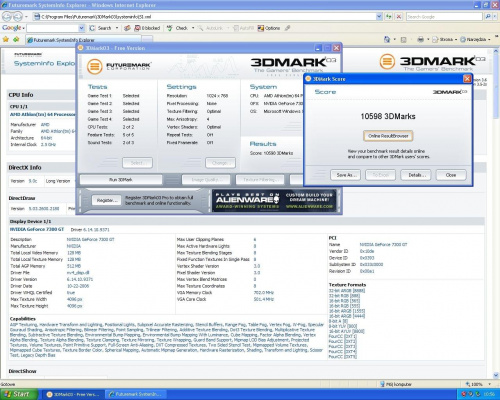Close 3DMark Score dialog with red X
Image resolution: width=500 pixels, height=400 pixels.
click(x=467, y=79)
